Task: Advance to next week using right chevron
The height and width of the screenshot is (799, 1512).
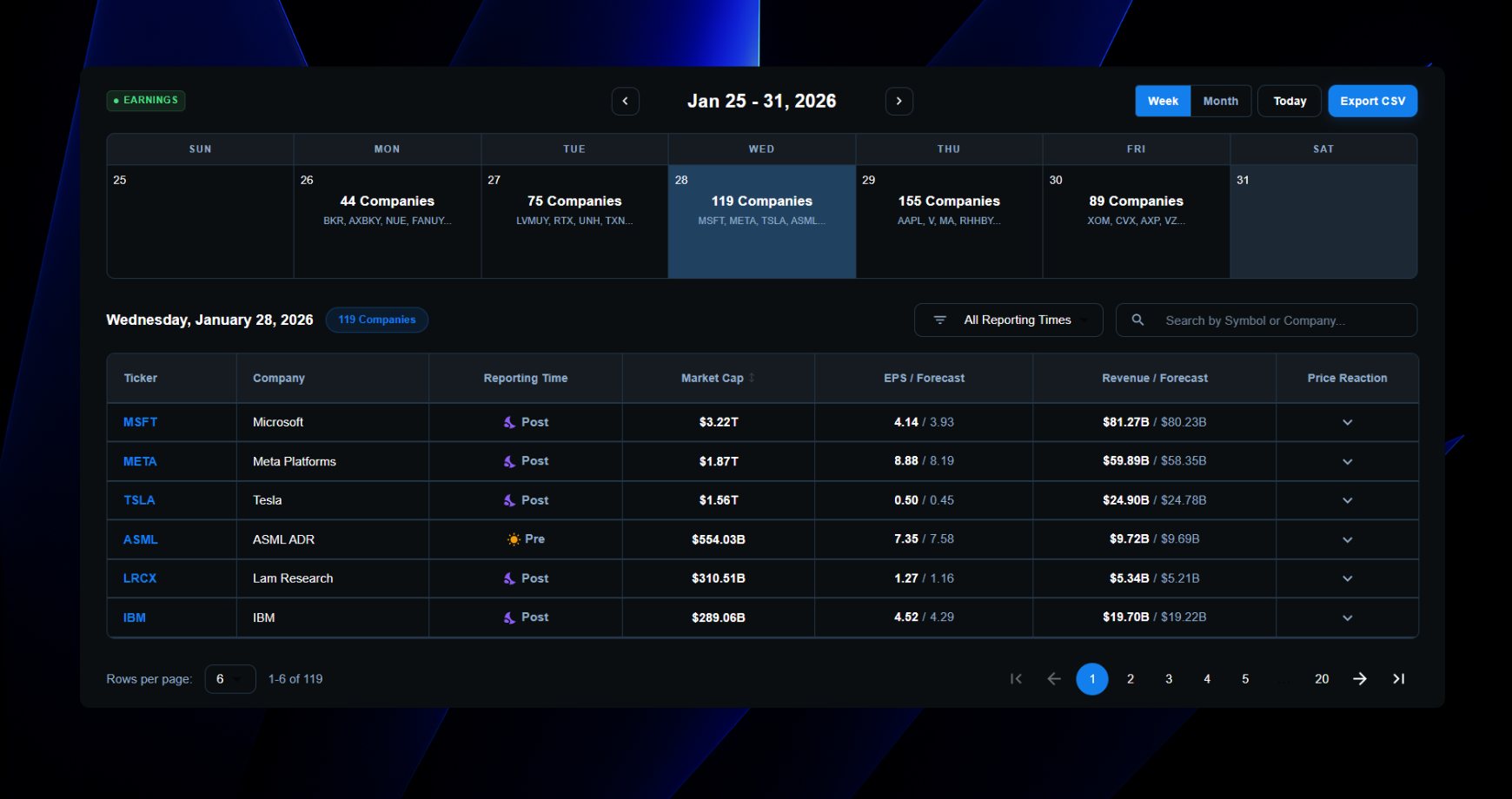Action: coord(899,102)
